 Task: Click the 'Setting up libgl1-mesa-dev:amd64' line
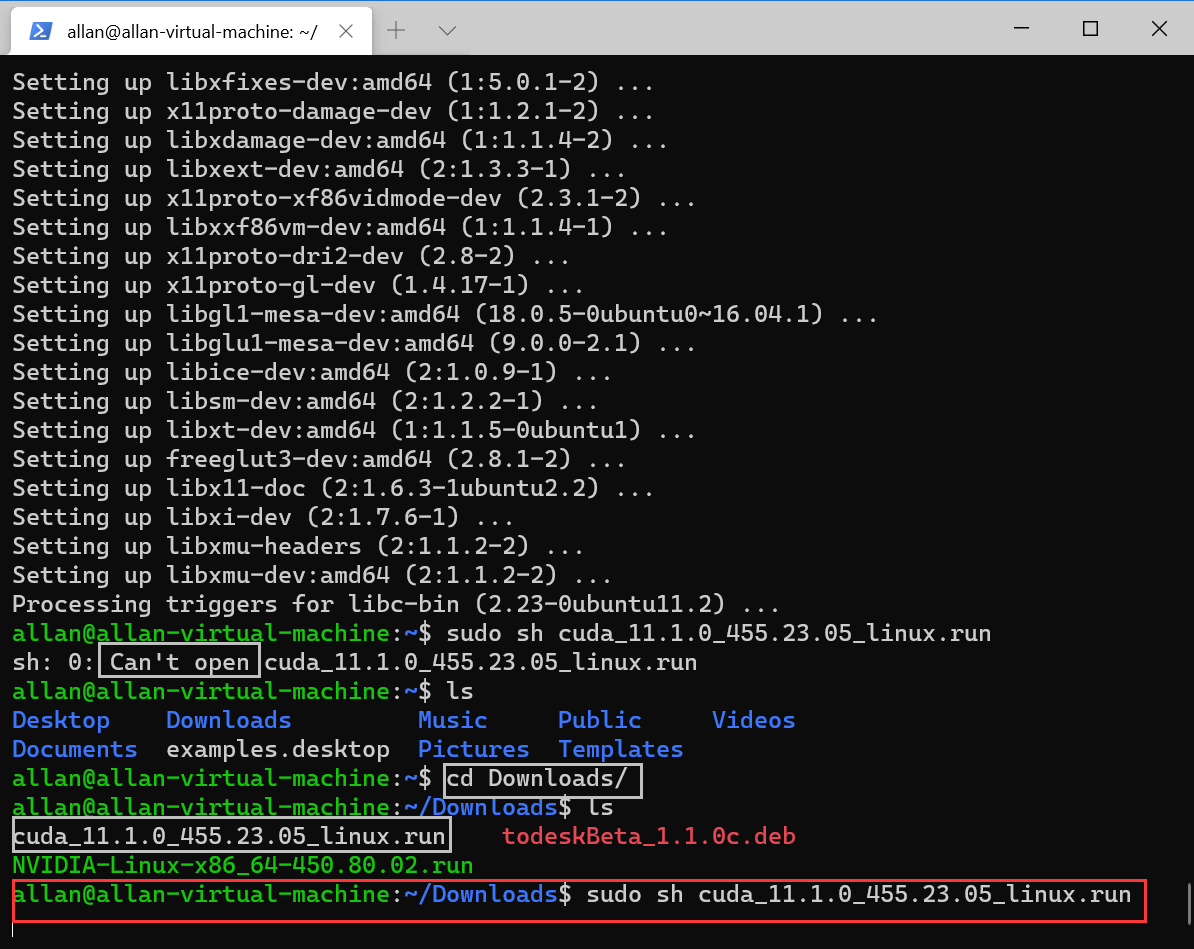[445, 315]
